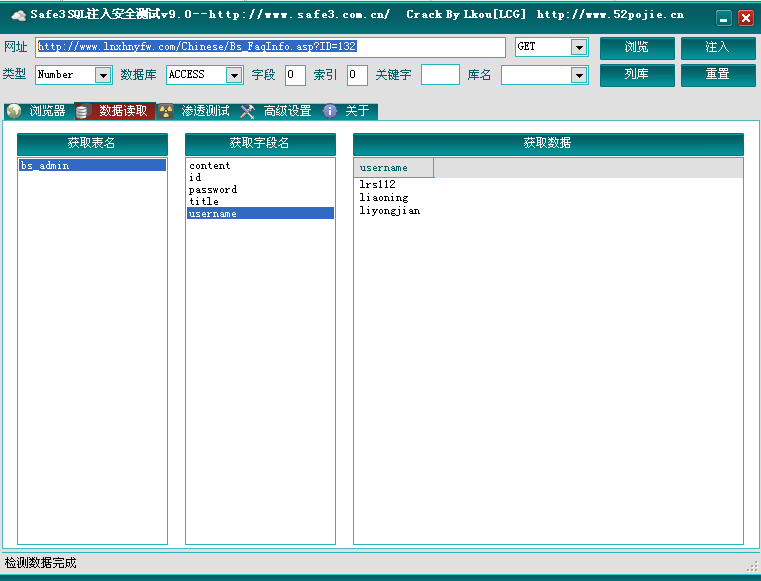
Task: Click the database icon on 数据读取 tab
Action: point(83,112)
